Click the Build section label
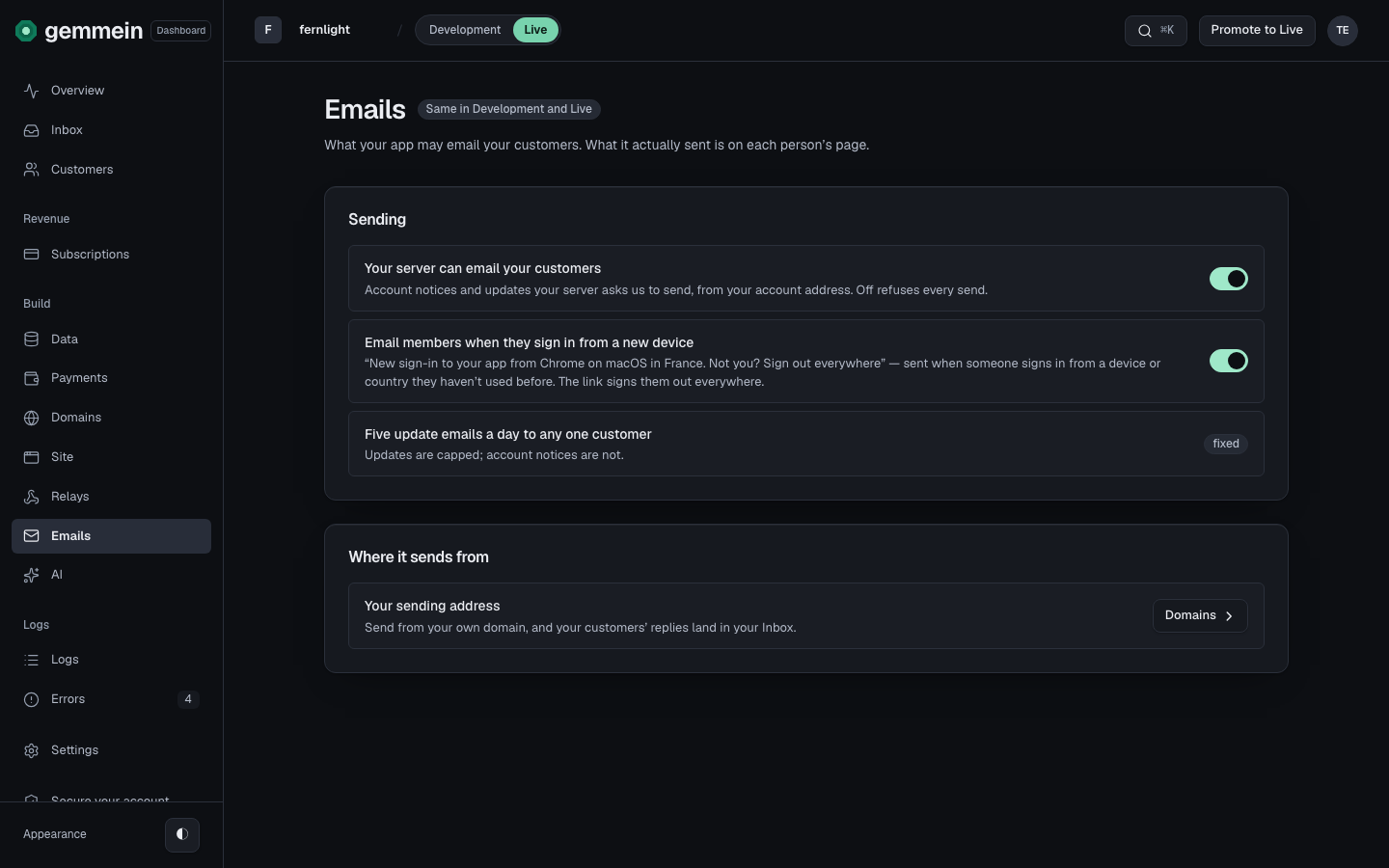 tap(37, 304)
